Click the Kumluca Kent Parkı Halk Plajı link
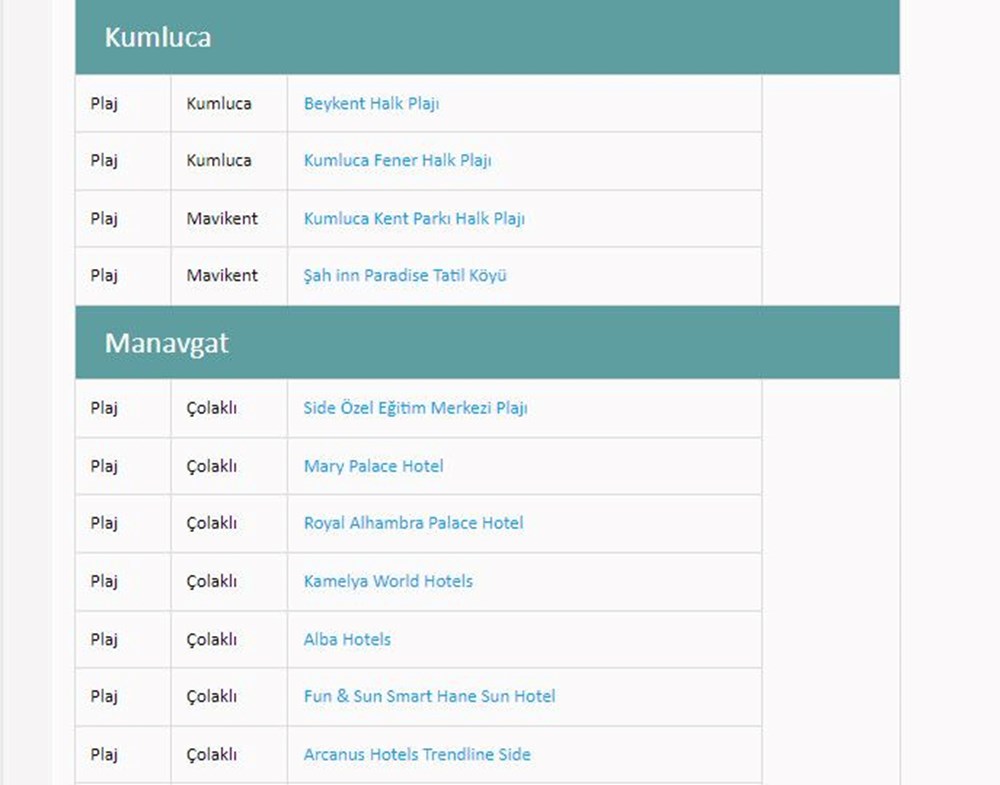1000x785 pixels. click(414, 219)
